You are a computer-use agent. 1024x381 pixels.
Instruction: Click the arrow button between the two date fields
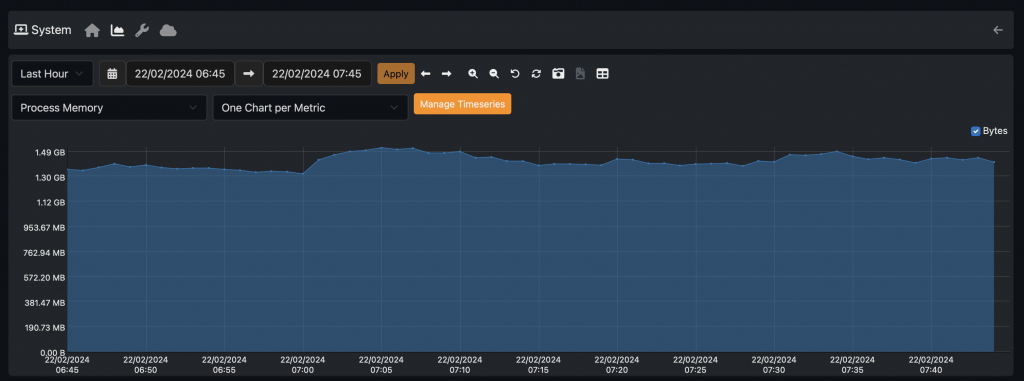pyautogui.click(x=249, y=74)
